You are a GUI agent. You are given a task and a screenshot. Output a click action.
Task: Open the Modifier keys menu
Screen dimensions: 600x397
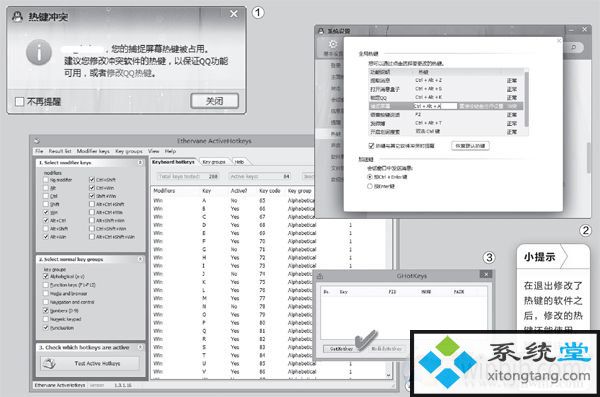click(93, 151)
